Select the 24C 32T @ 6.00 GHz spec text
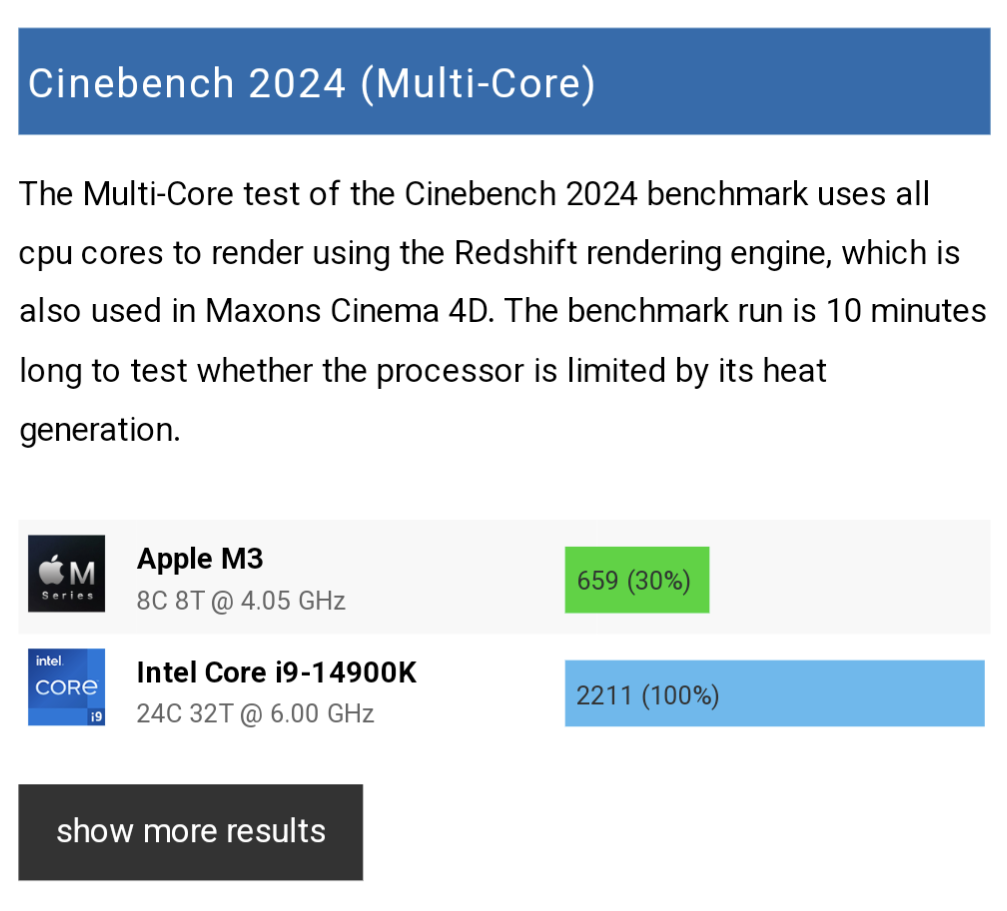Screen dimensions: 1007x911 tap(255, 714)
